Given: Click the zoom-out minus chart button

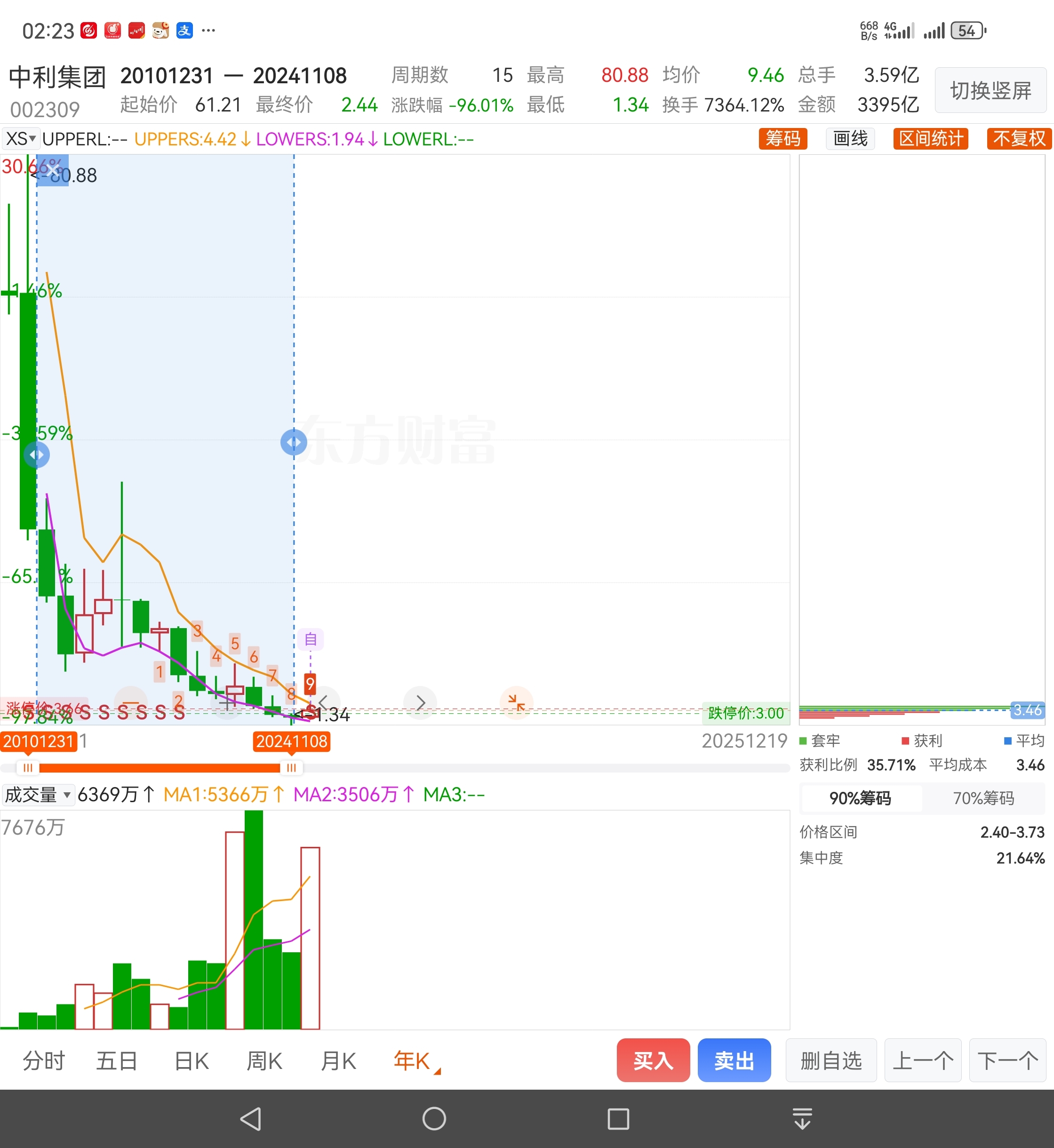Looking at the screenshot, I should tap(131, 702).
